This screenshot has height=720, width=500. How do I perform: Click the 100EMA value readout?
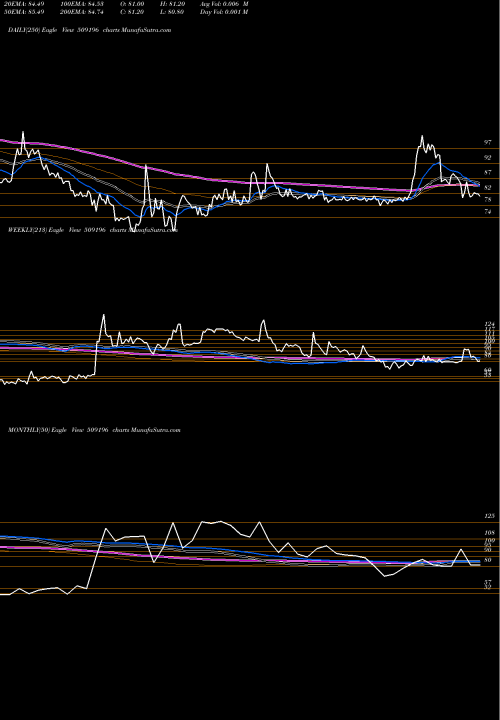coord(82,4)
